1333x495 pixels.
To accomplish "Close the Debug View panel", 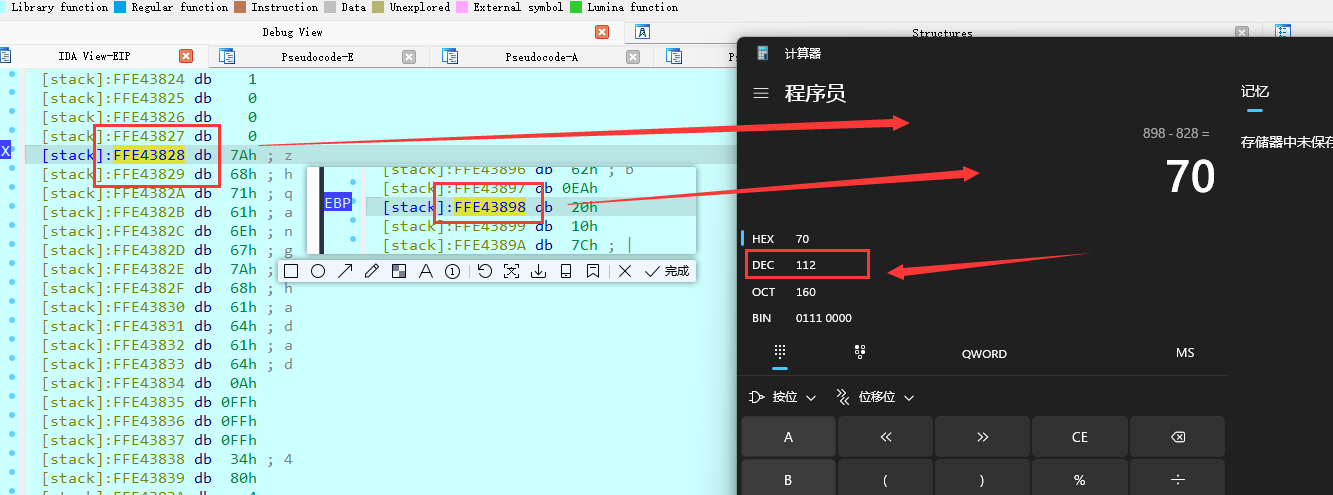I will [602, 32].
